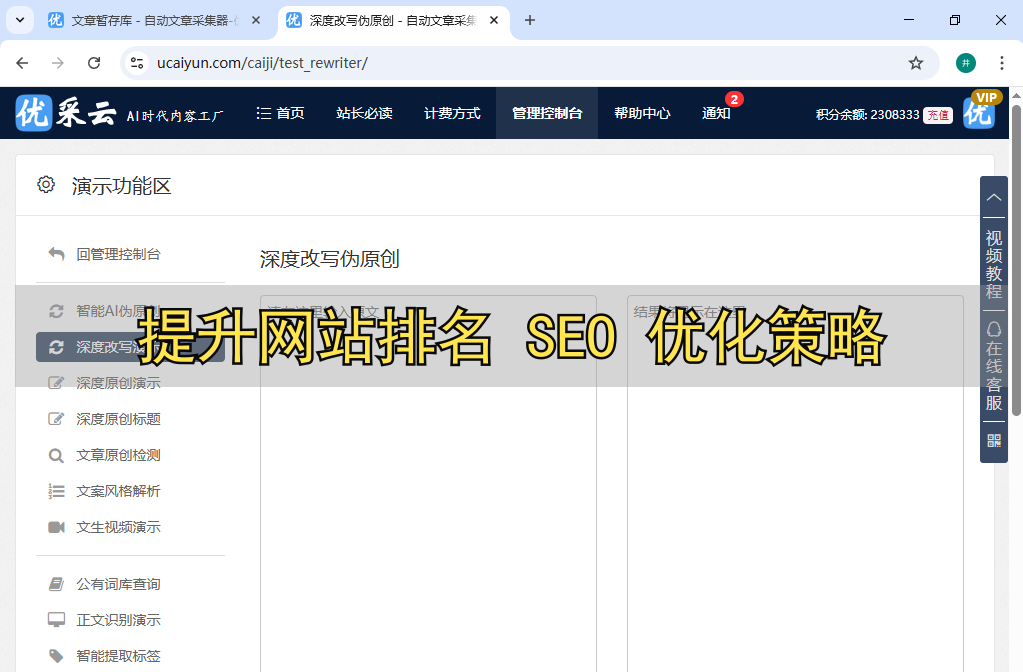The height and width of the screenshot is (672, 1023).
Task: Open the 帮助中心 menu item
Action: (x=642, y=113)
